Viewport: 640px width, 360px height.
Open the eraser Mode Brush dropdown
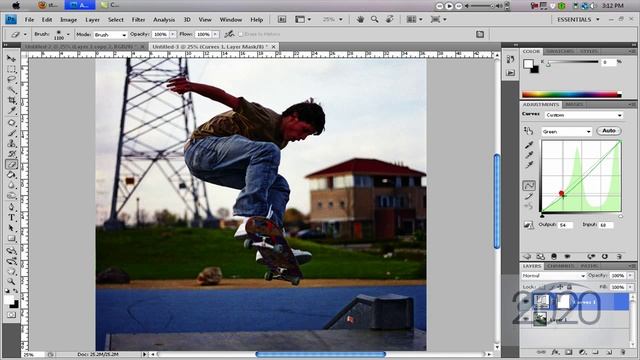click(110, 35)
